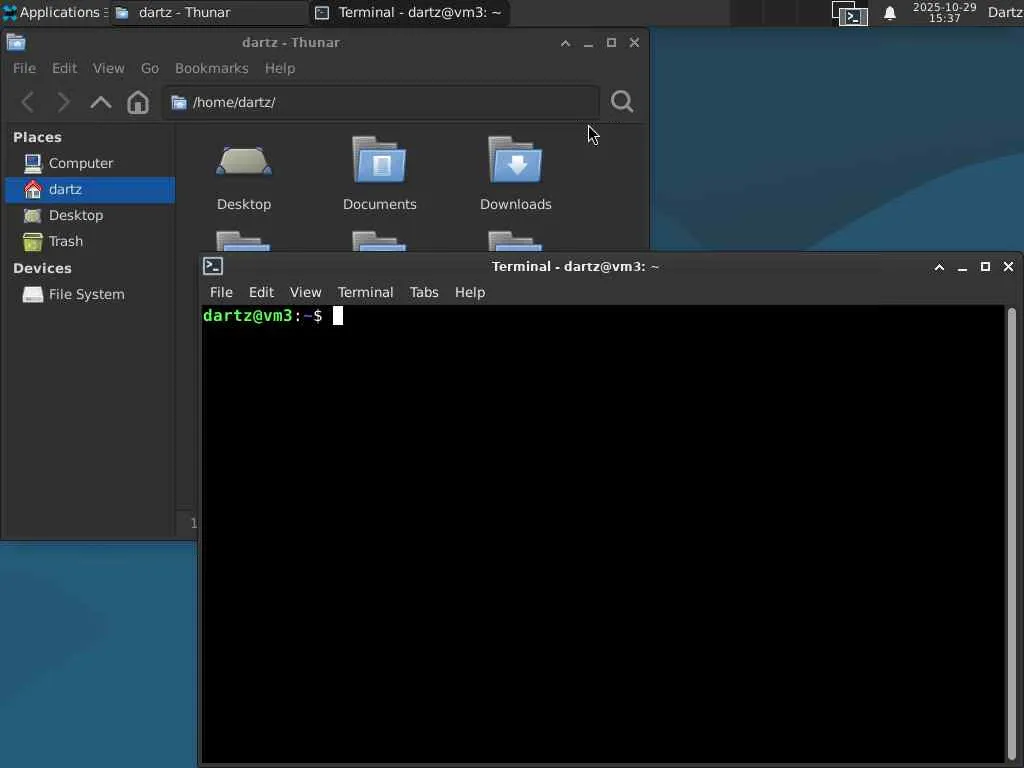The height and width of the screenshot is (768, 1024).
Task: Open Terminal Help menu
Action: pos(470,292)
